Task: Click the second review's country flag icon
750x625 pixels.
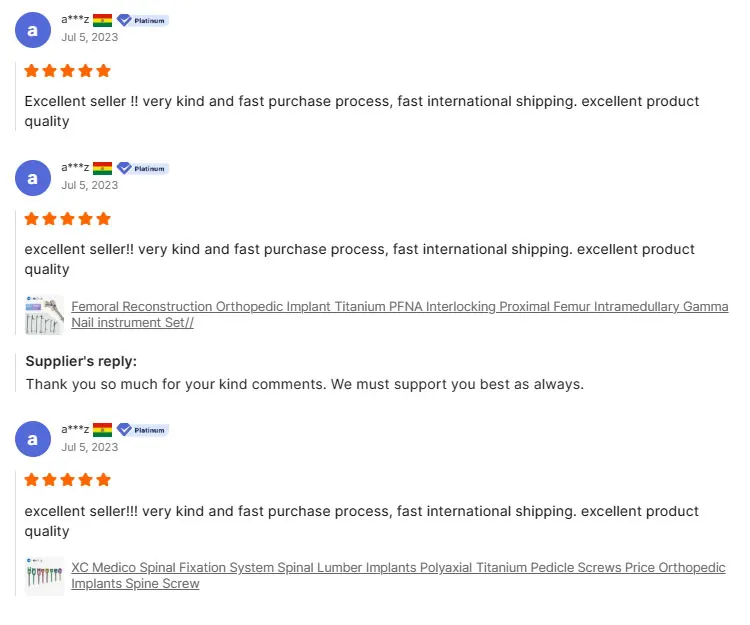Action: 102,168
